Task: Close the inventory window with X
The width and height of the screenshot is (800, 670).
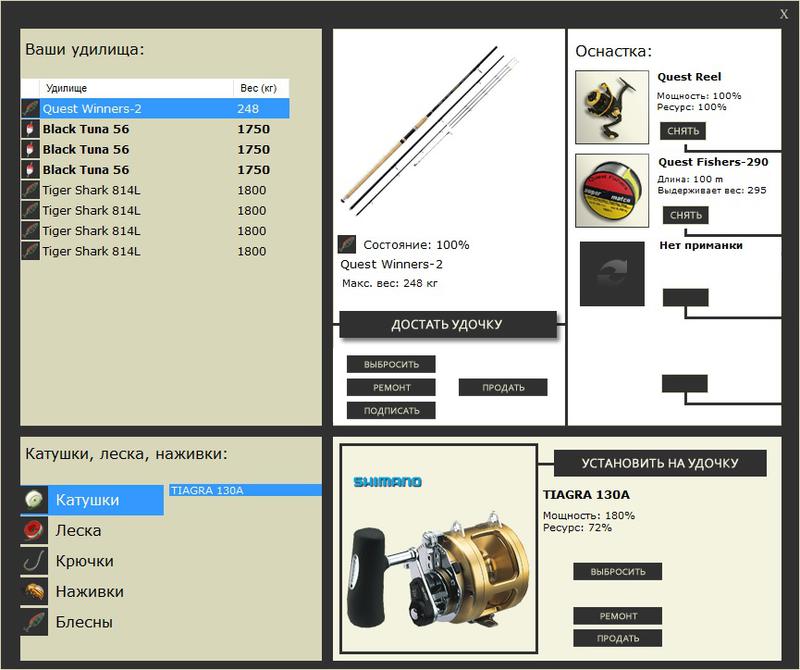Action: tap(784, 14)
